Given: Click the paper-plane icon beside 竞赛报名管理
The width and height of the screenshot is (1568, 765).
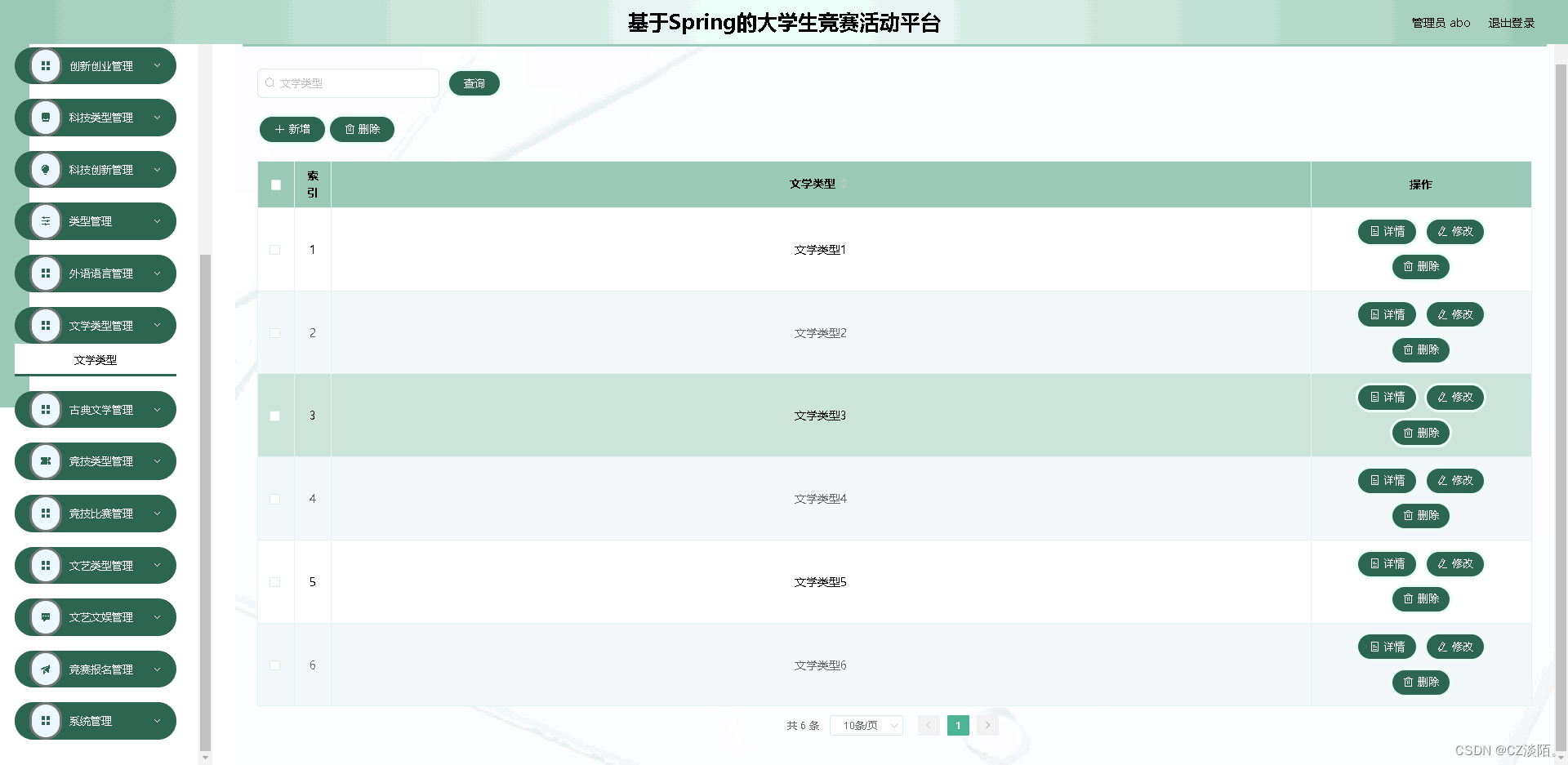Looking at the screenshot, I should pos(46,669).
